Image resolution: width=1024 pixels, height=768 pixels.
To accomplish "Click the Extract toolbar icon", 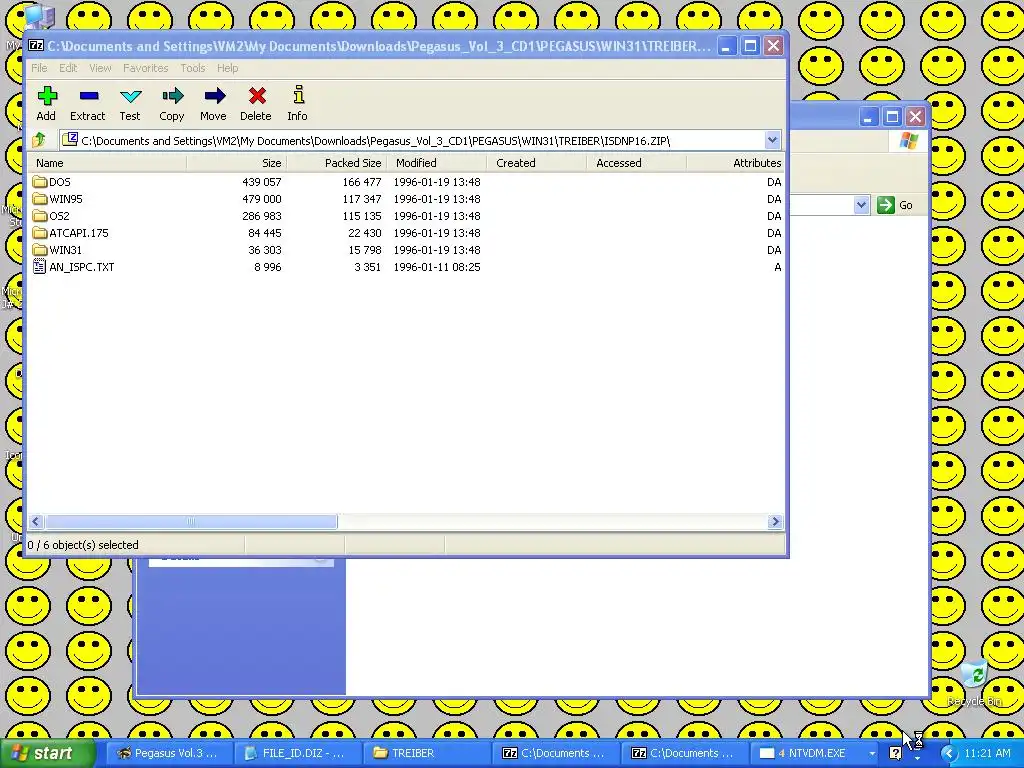I will [88, 96].
